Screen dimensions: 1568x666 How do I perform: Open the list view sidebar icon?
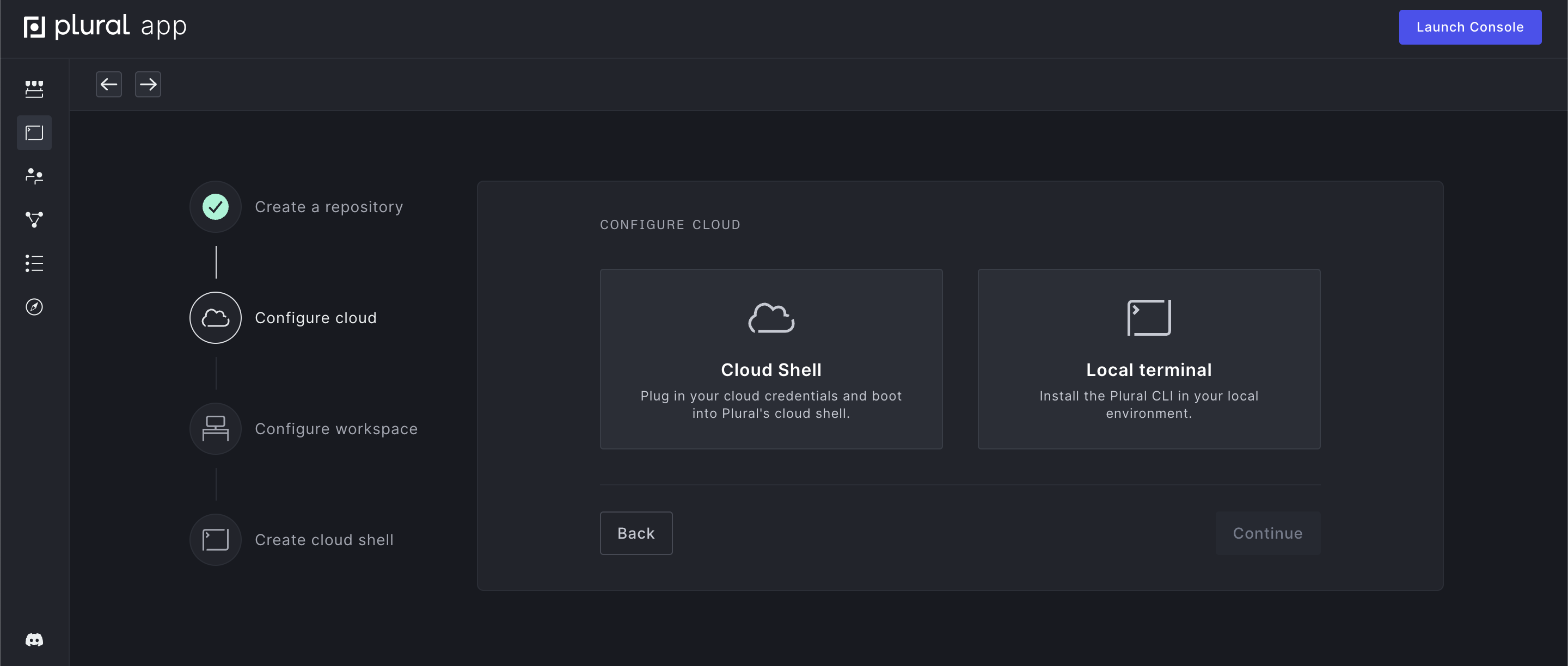click(x=34, y=263)
